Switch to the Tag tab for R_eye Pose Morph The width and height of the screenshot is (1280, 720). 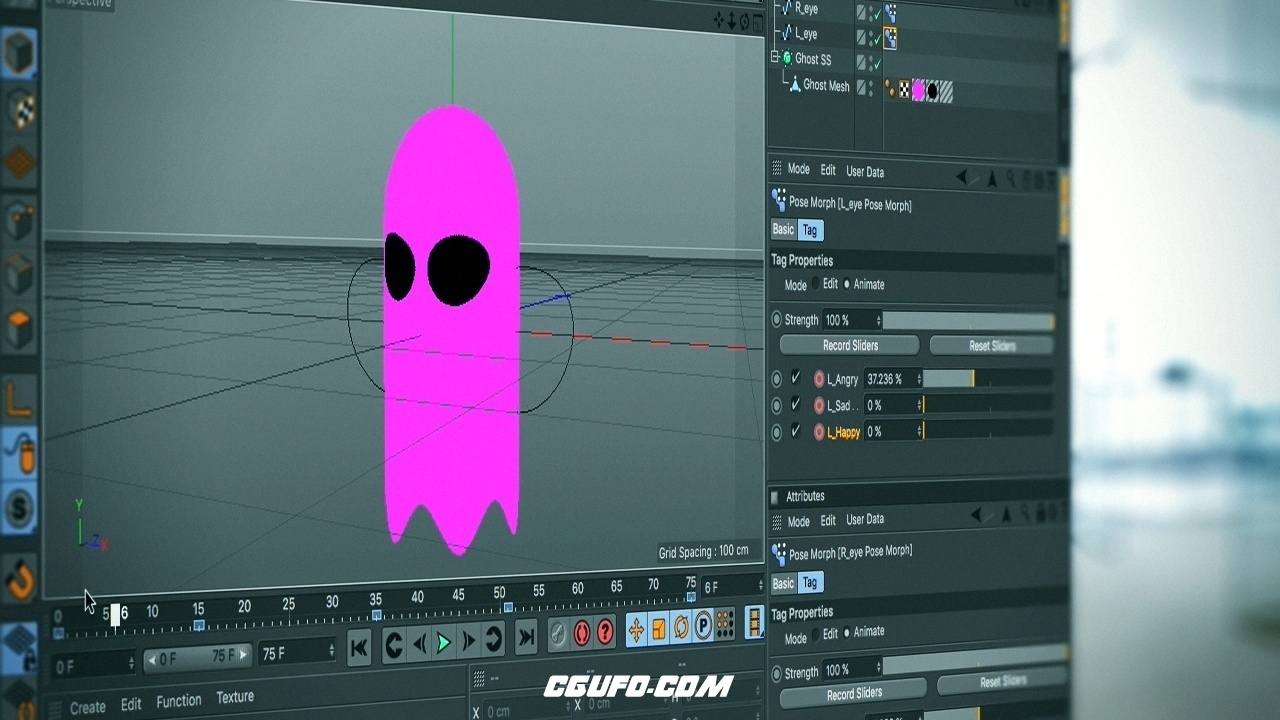pyautogui.click(x=810, y=582)
